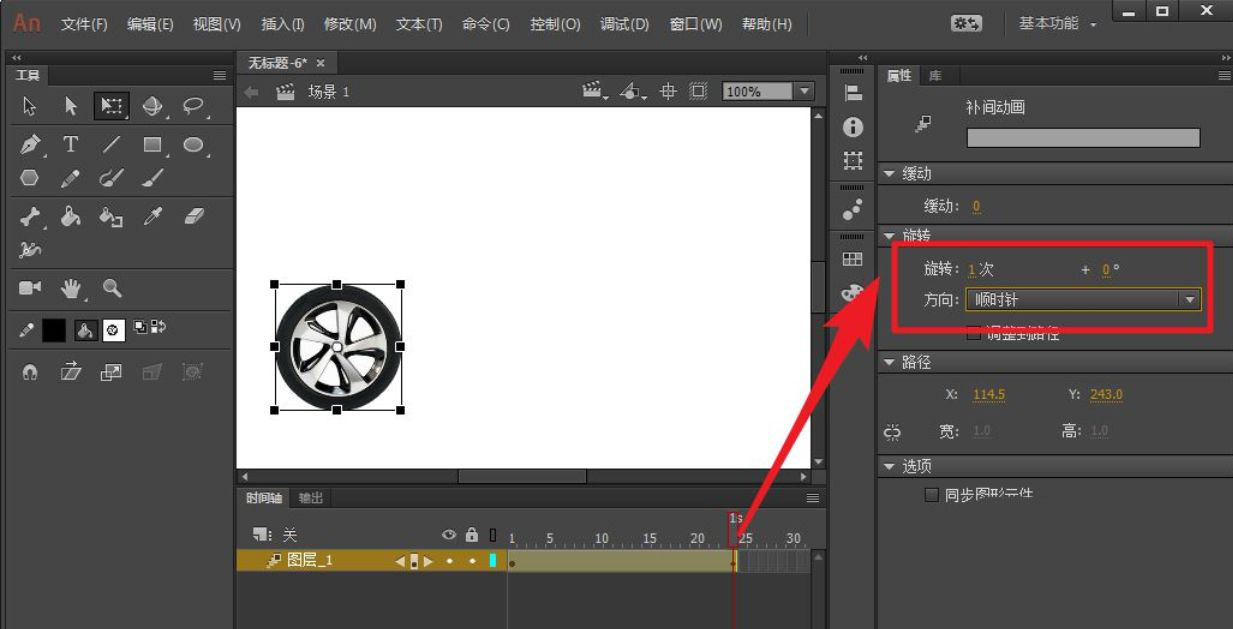Open the edit scene clapper dropdown
1233x629 pixels.
click(x=596, y=91)
